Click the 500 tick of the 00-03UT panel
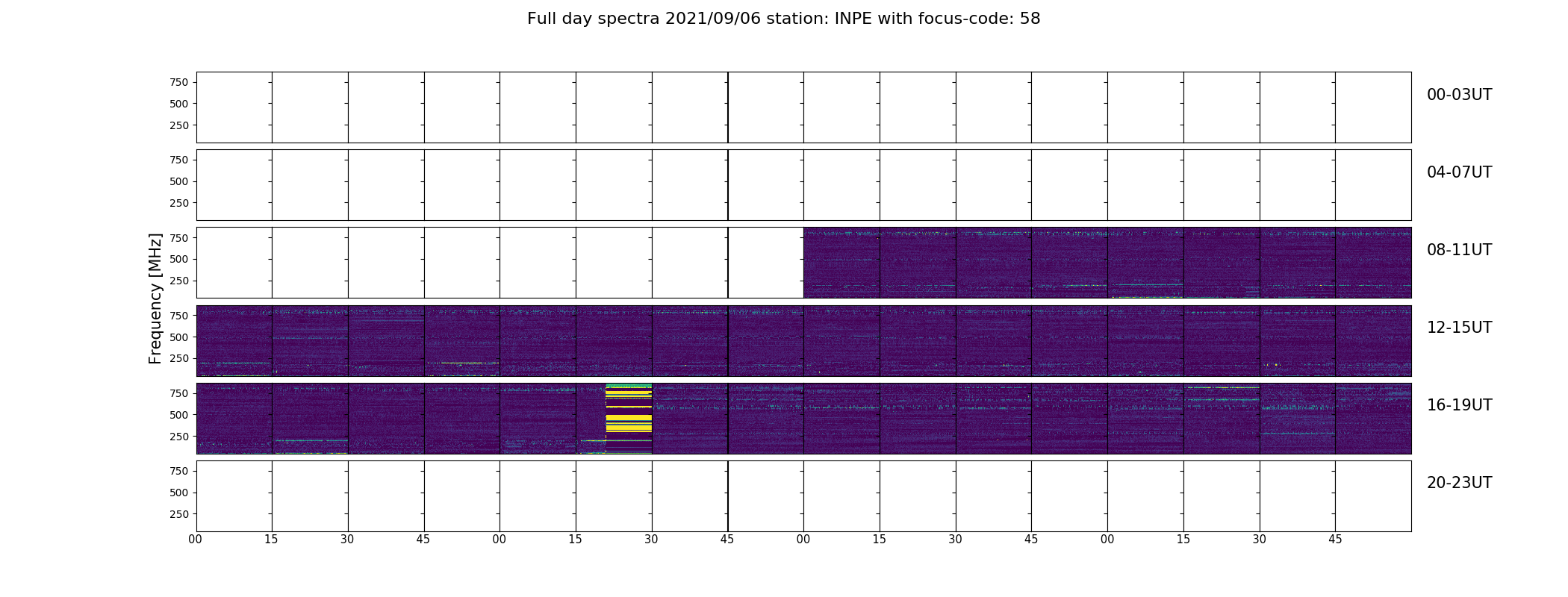Image resolution: width=1568 pixels, height=597 pixels. coord(178,104)
